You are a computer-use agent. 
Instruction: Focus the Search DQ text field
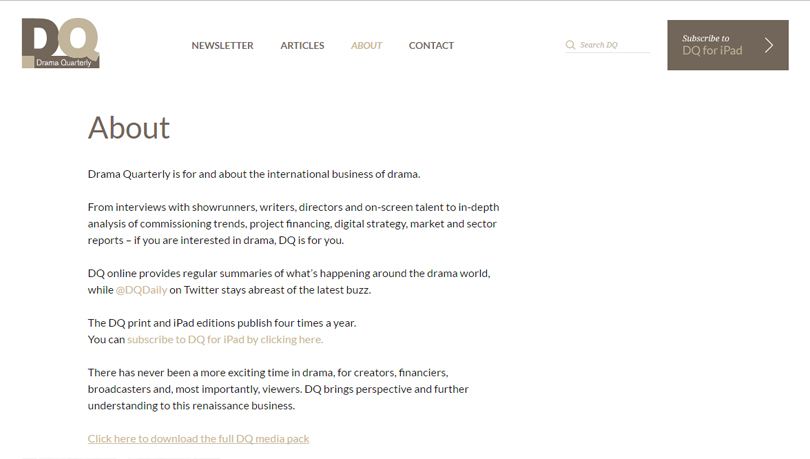click(x=612, y=45)
